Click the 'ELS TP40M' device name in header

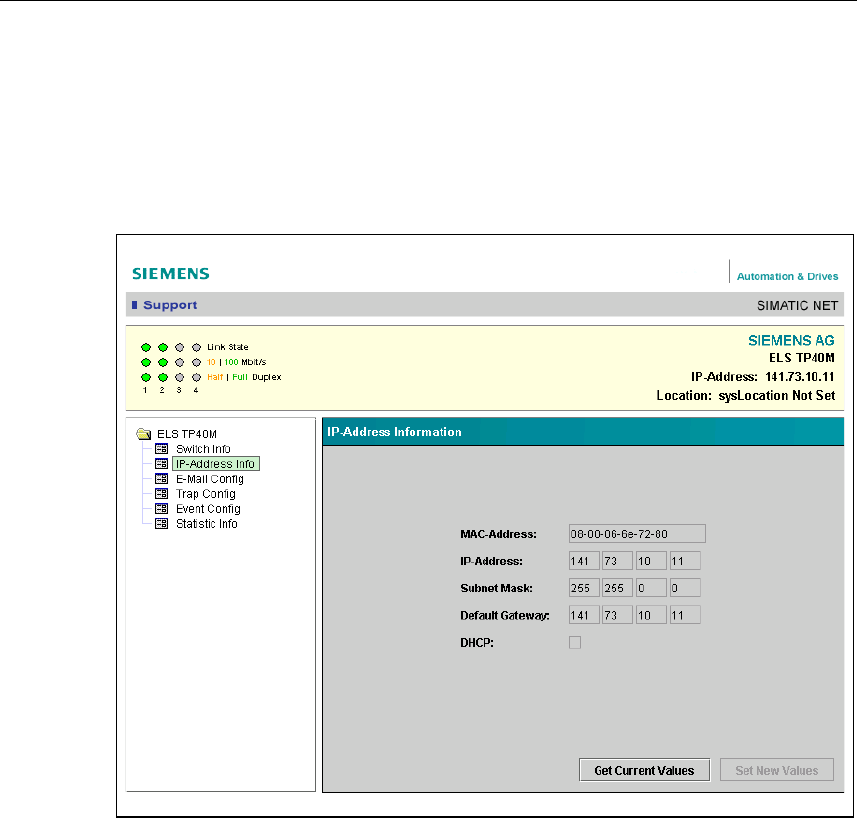pos(802,358)
